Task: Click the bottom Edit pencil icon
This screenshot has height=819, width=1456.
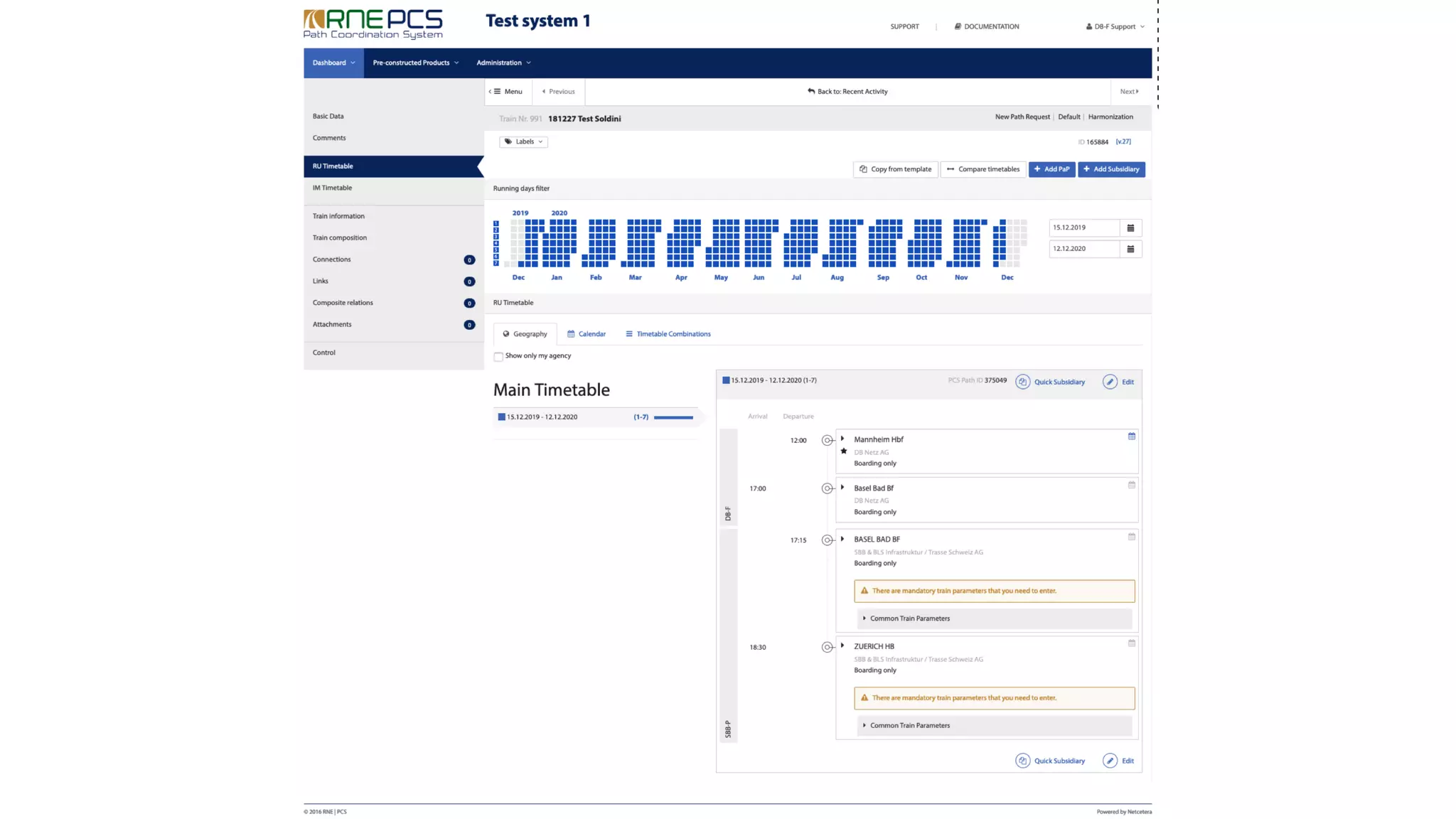Action: pyautogui.click(x=1110, y=761)
